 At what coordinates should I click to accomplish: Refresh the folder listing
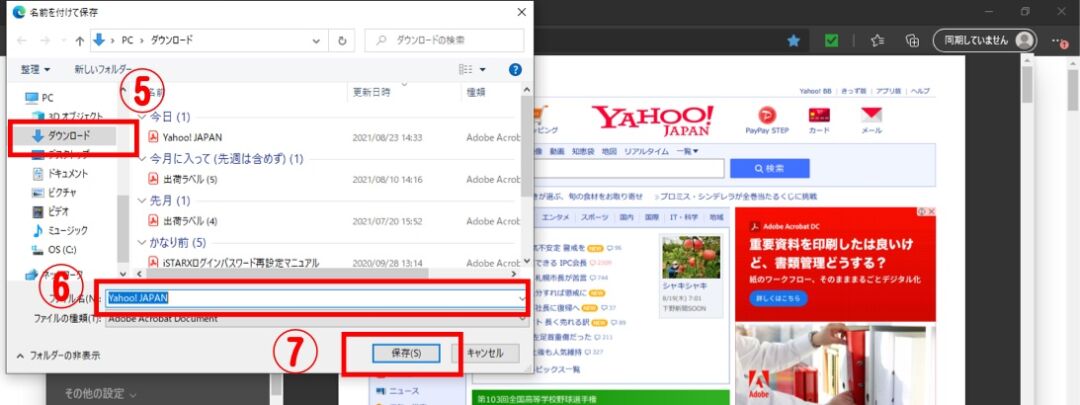[x=342, y=41]
